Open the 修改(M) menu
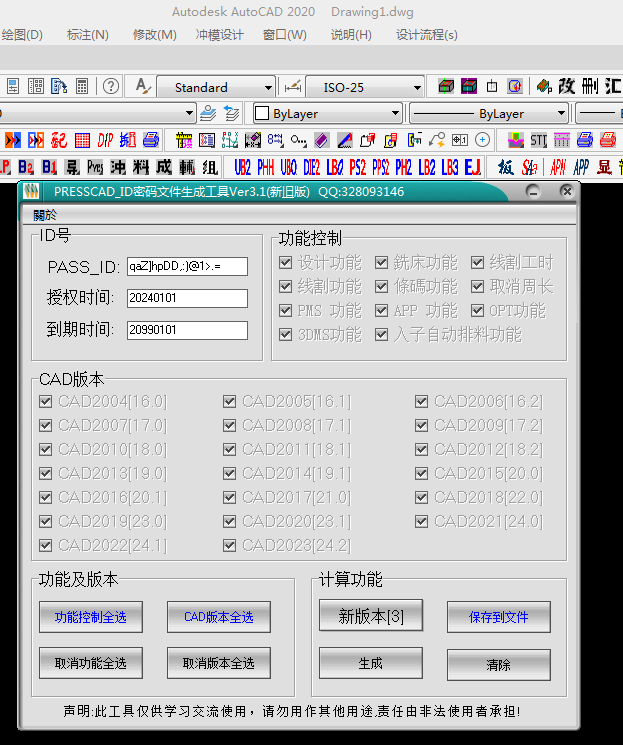The image size is (623, 745). [155, 35]
